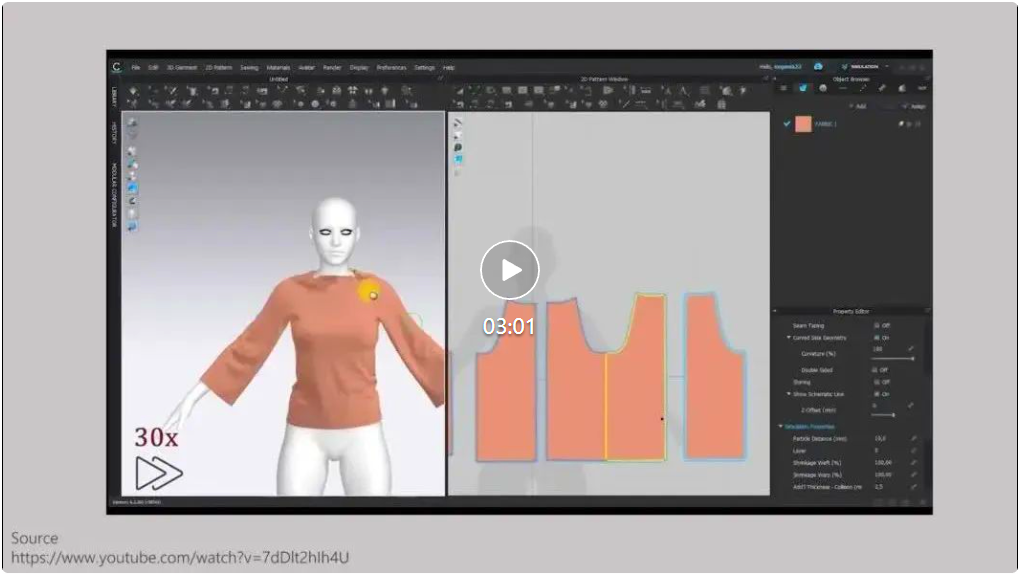
Task: Click the Simulate tool in 3D toolbar
Action: coord(133,91)
